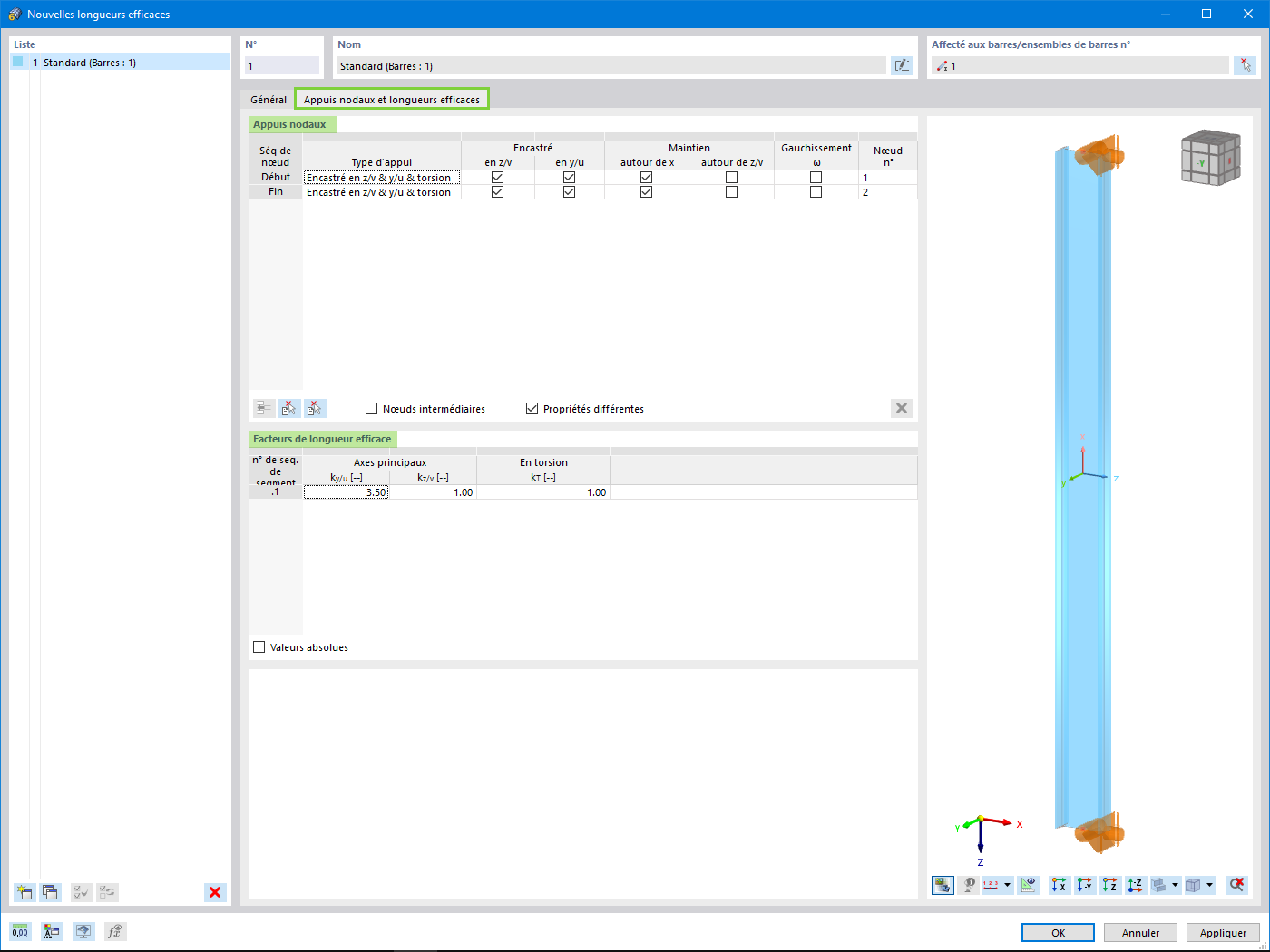Click the render mode icon in preview toolbar
The width and height of the screenshot is (1270, 952).
click(x=943, y=885)
